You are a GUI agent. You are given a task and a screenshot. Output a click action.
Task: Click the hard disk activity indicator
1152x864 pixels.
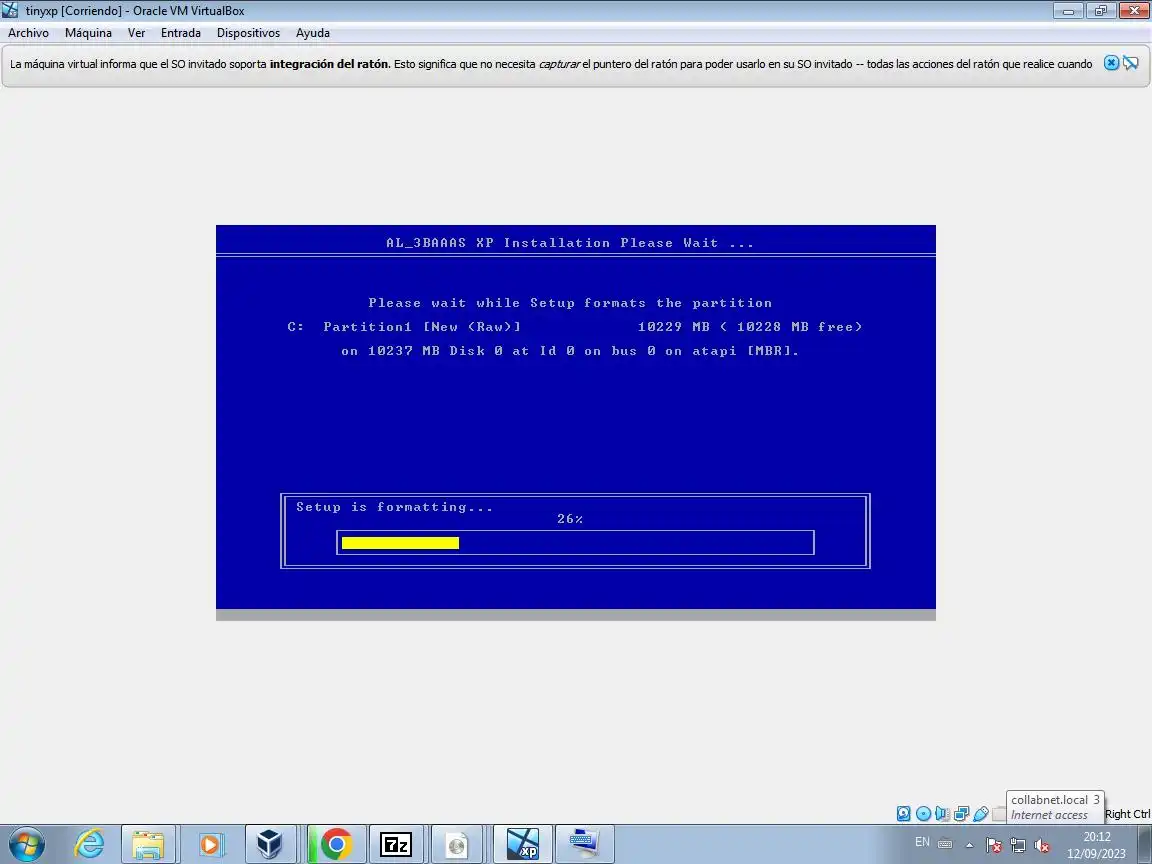(904, 813)
